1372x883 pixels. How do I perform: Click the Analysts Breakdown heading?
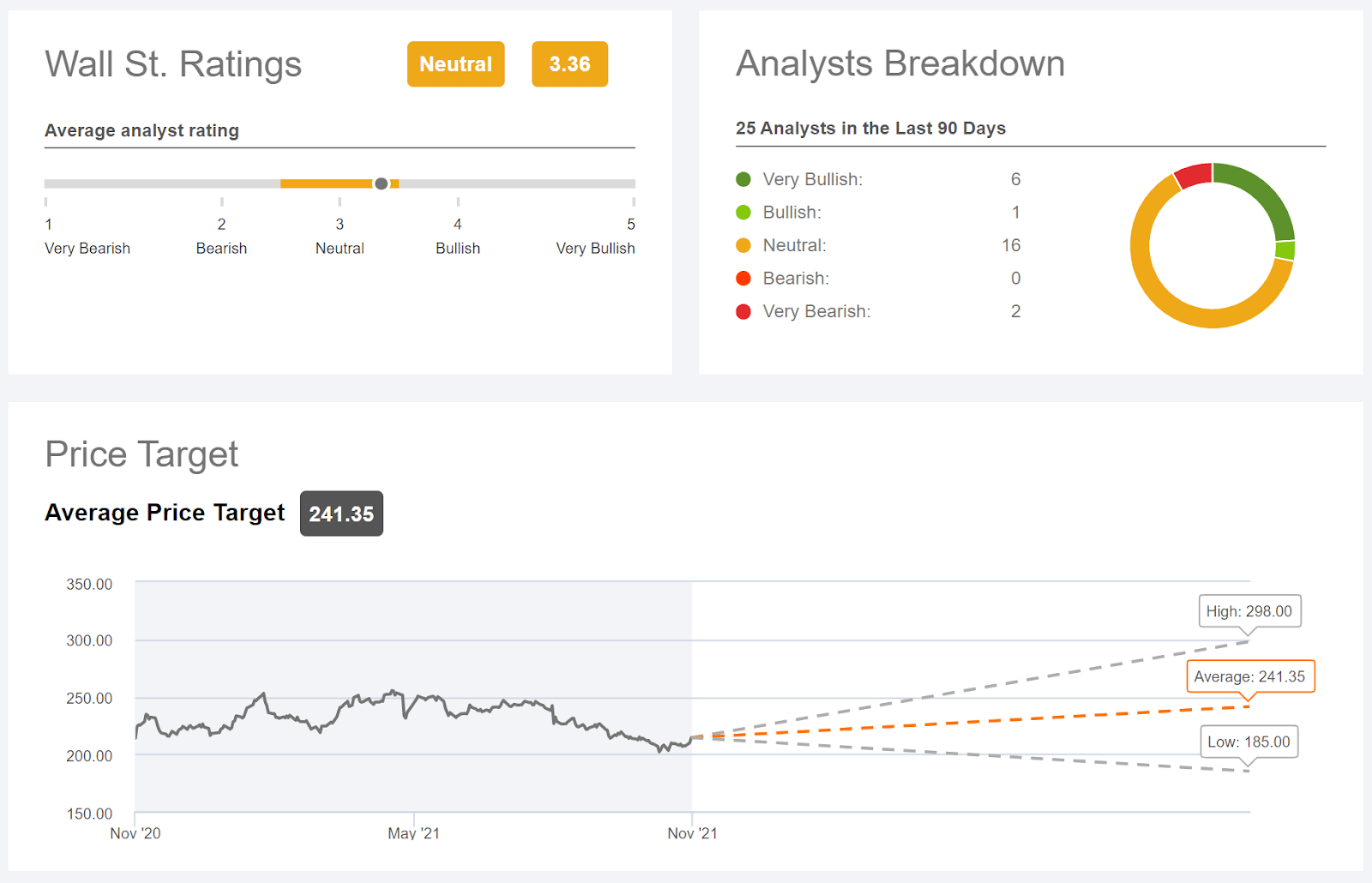[x=900, y=63]
